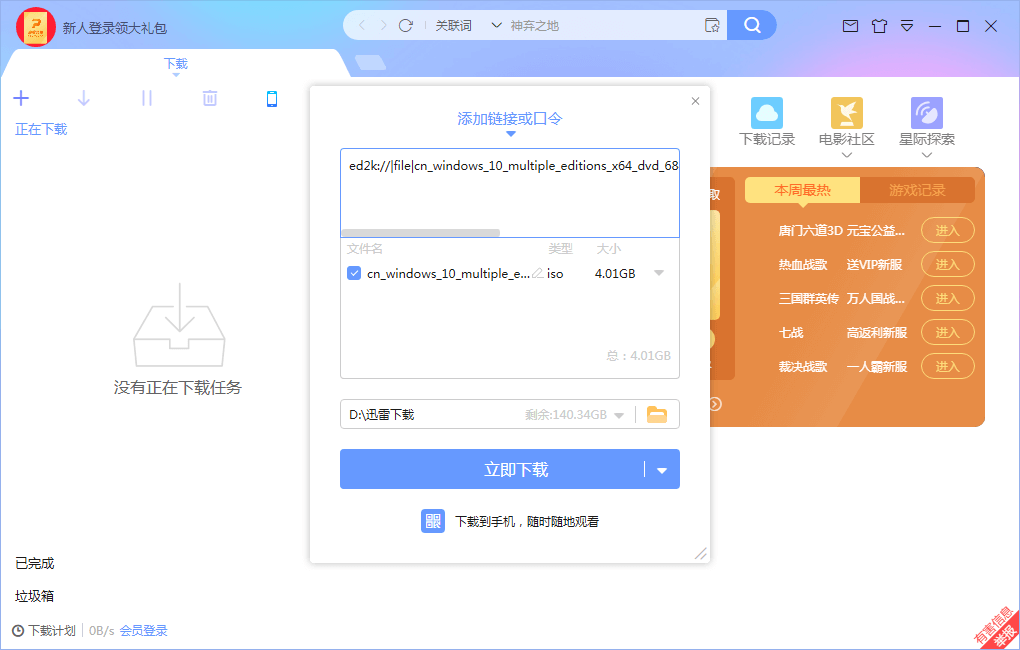This screenshot has height=650, width=1020.
Task: Go back with the browser back arrow
Action: (362, 25)
